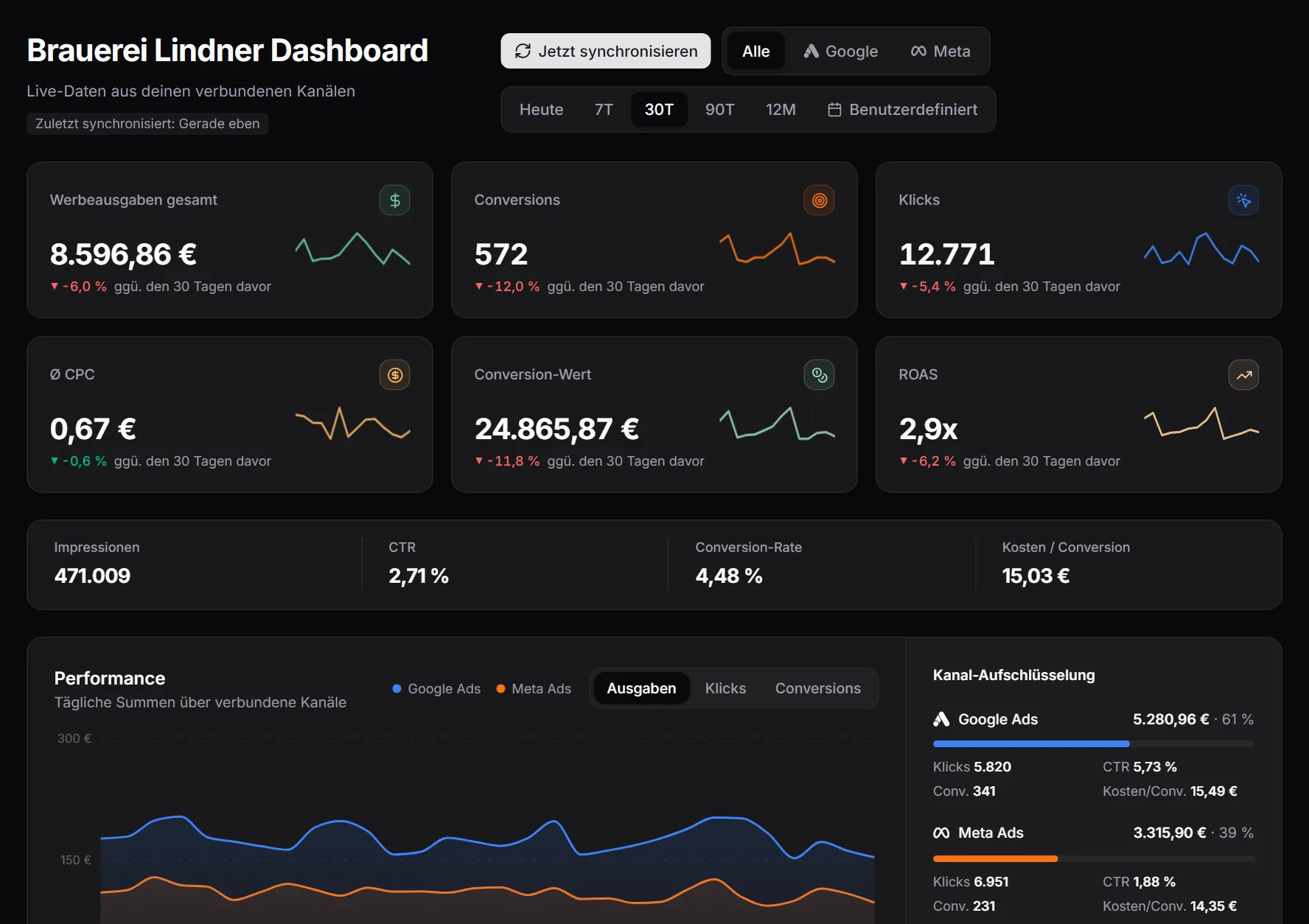Click the -12,0 % change on Conversions
The width and height of the screenshot is (1309, 924).
(x=508, y=287)
